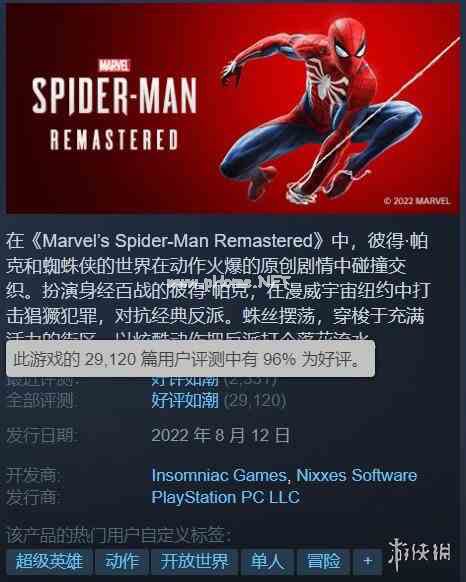Select the 动作 tag
This screenshot has height=582, width=466.
point(122,561)
